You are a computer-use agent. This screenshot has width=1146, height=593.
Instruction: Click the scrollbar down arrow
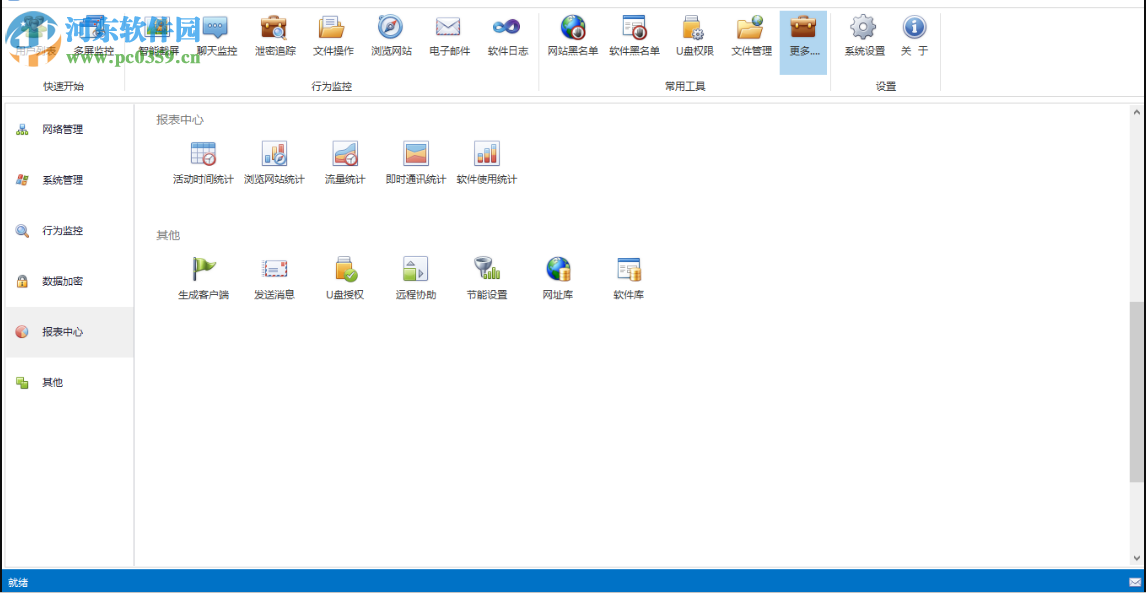[1136, 559]
